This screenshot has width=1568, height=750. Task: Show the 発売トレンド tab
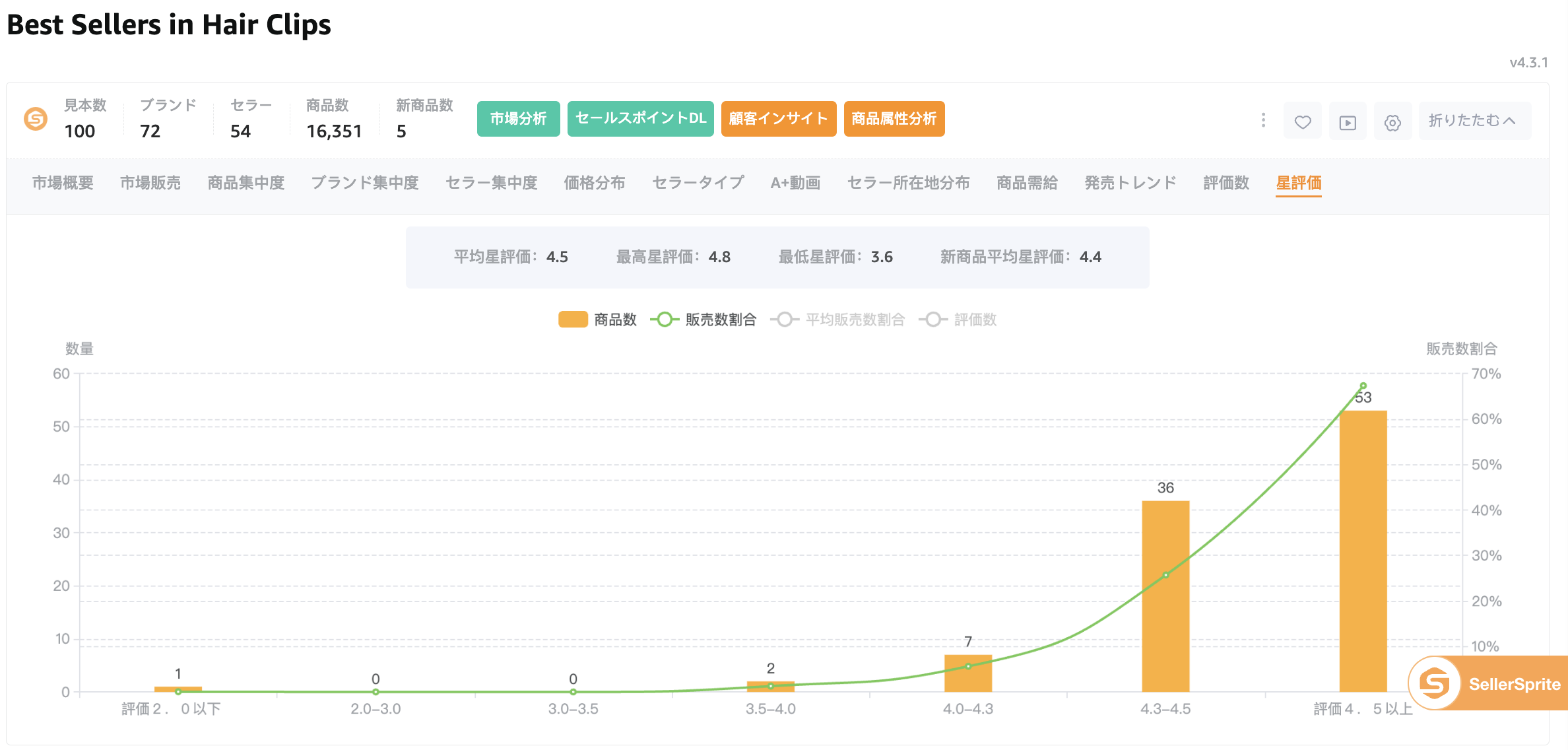click(x=1131, y=183)
